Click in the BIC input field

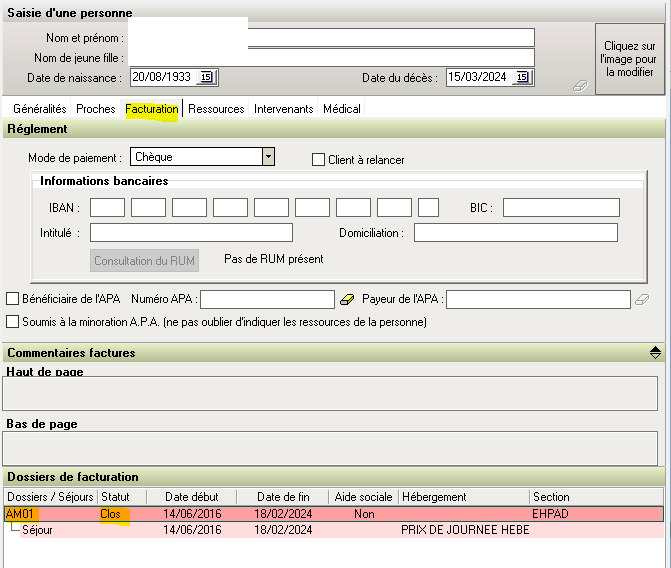click(x=561, y=208)
